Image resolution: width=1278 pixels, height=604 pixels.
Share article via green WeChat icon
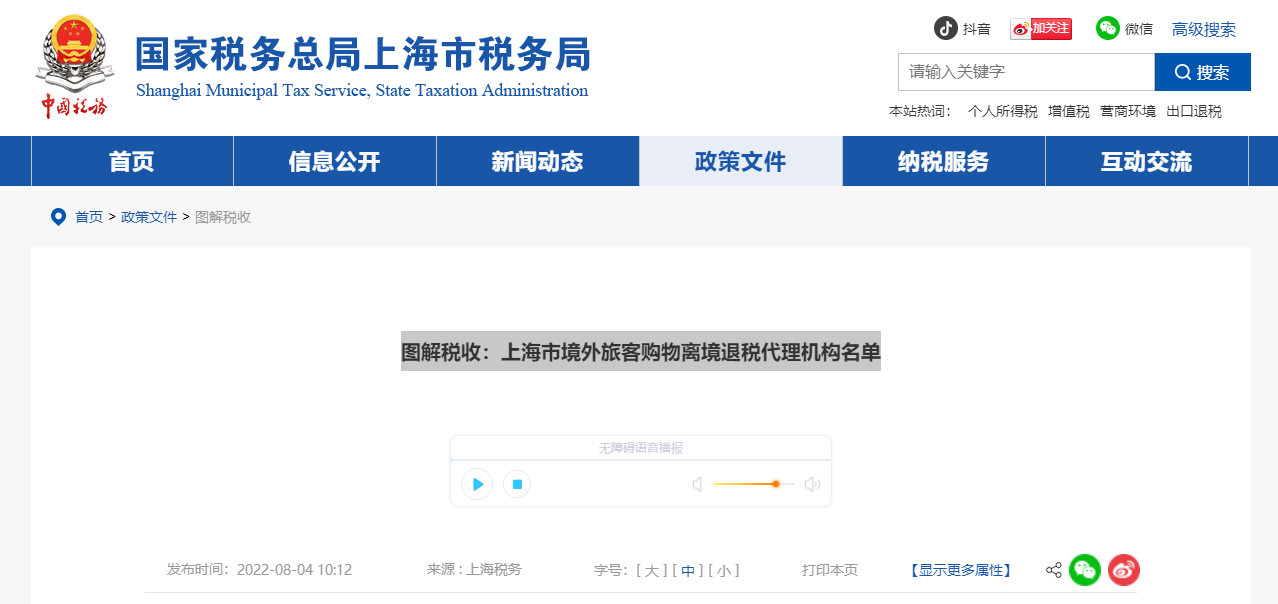click(x=1085, y=570)
